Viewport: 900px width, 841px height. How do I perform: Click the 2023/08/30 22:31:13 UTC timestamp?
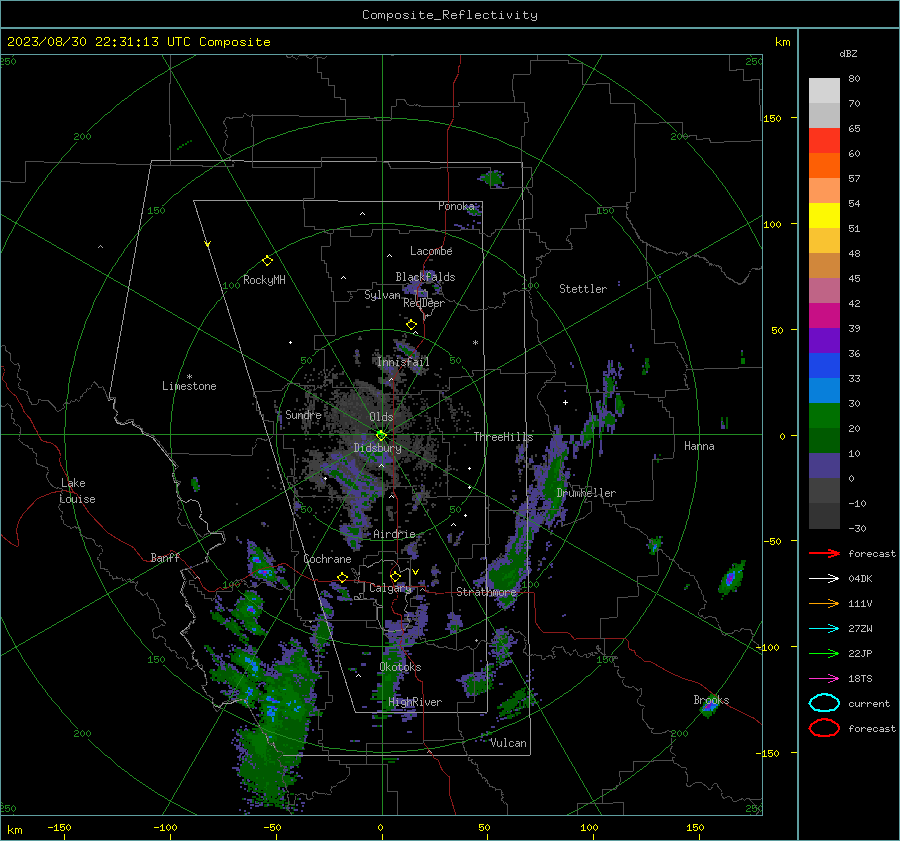point(99,42)
